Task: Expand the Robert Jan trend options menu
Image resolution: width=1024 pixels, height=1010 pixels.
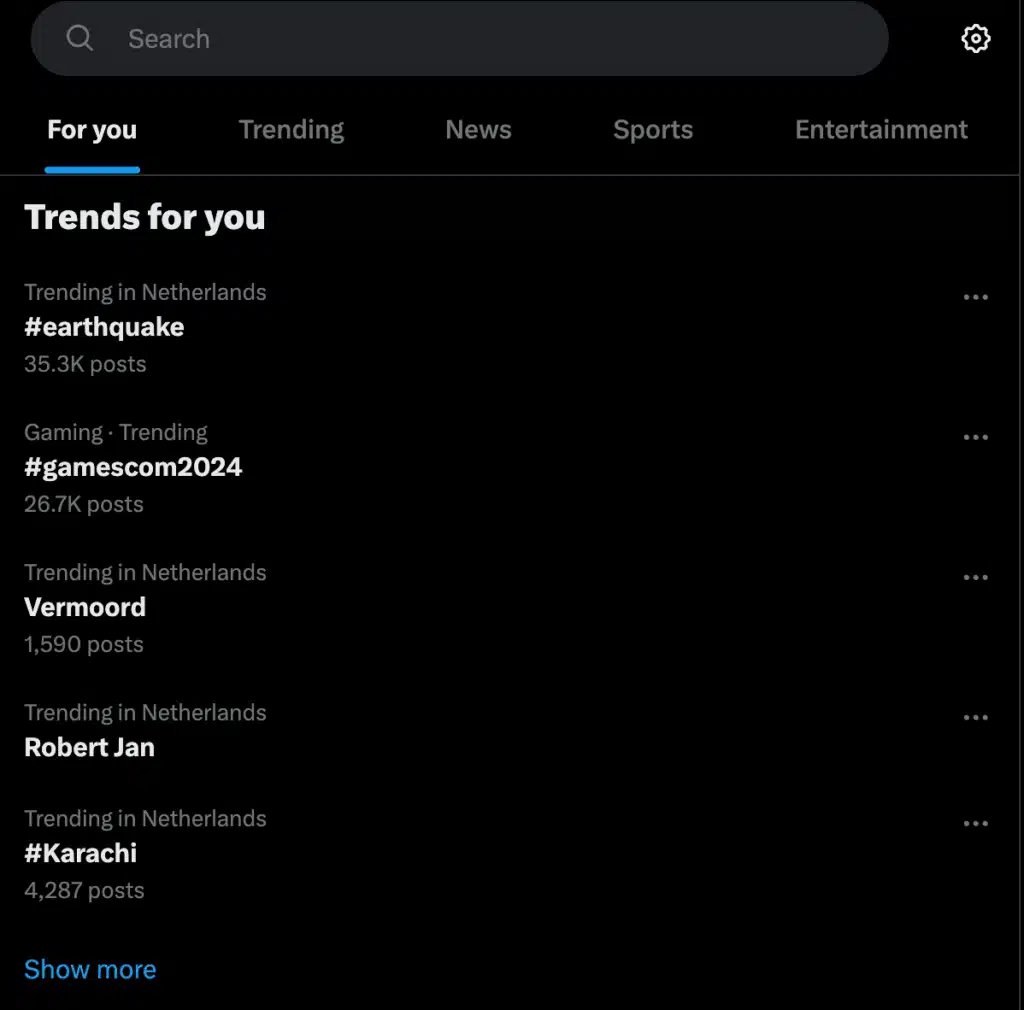Action: click(x=975, y=717)
